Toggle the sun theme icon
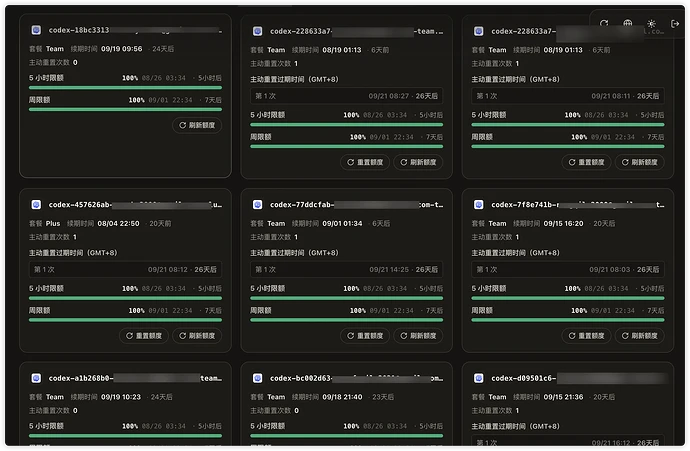The height and width of the screenshot is (451, 690). coord(651,24)
